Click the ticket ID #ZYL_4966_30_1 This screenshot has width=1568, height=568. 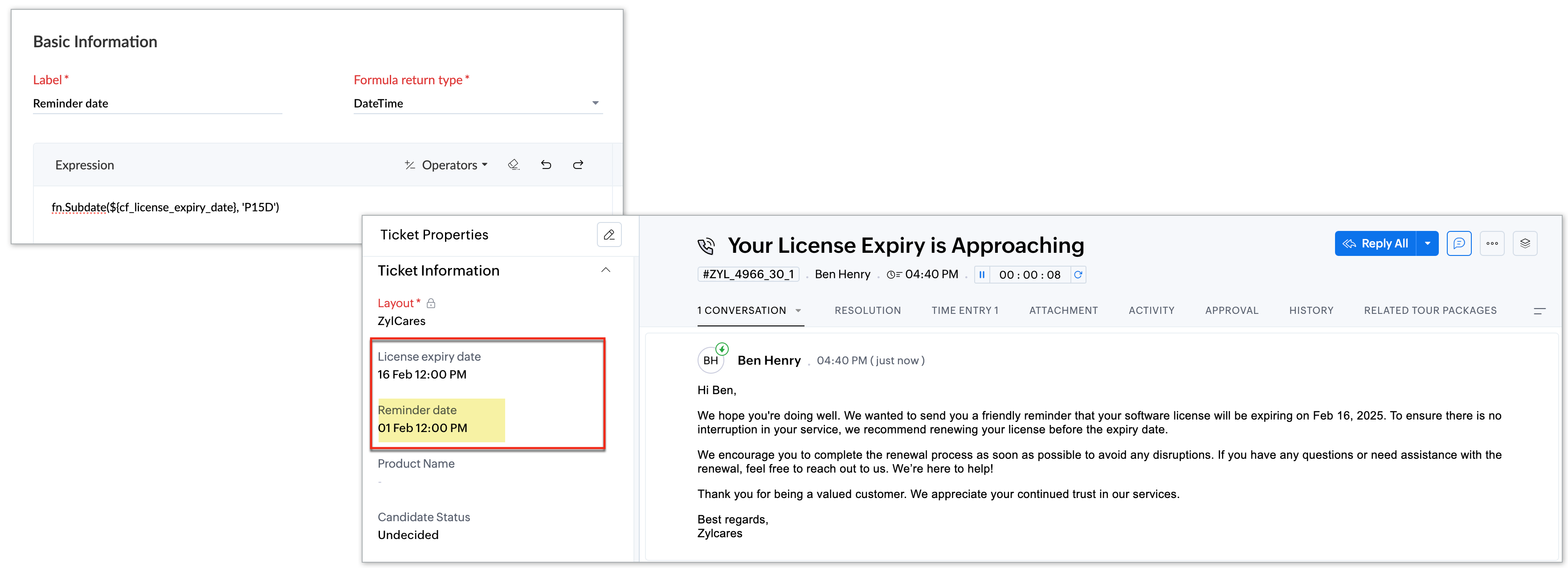pos(748,274)
